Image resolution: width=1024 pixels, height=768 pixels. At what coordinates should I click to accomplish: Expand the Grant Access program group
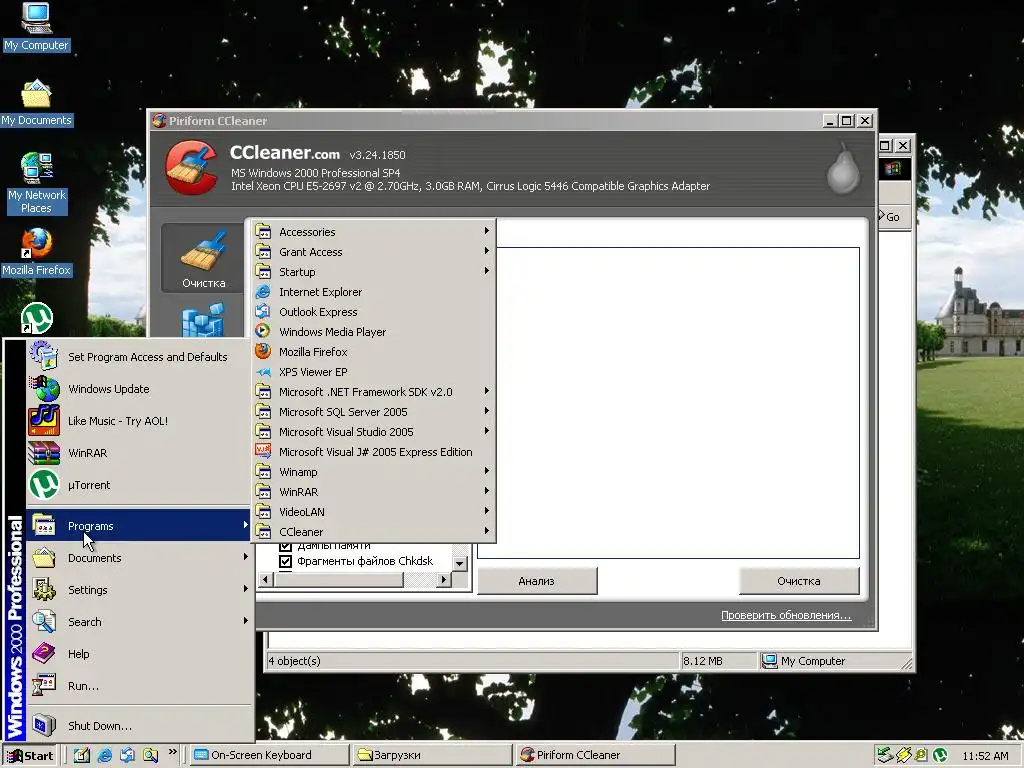pos(373,251)
